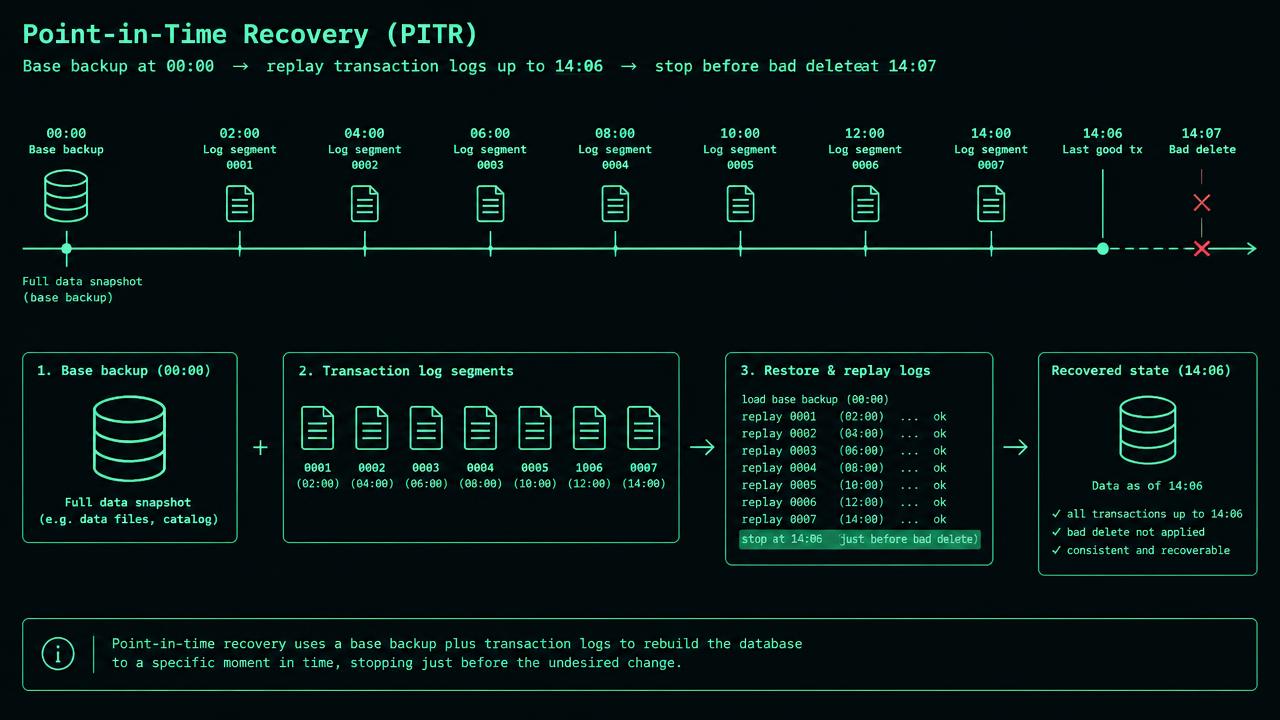This screenshot has height=720, width=1280.
Task: Click the "Recovered state (14:06)" heading
Action: coord(1141,371)
